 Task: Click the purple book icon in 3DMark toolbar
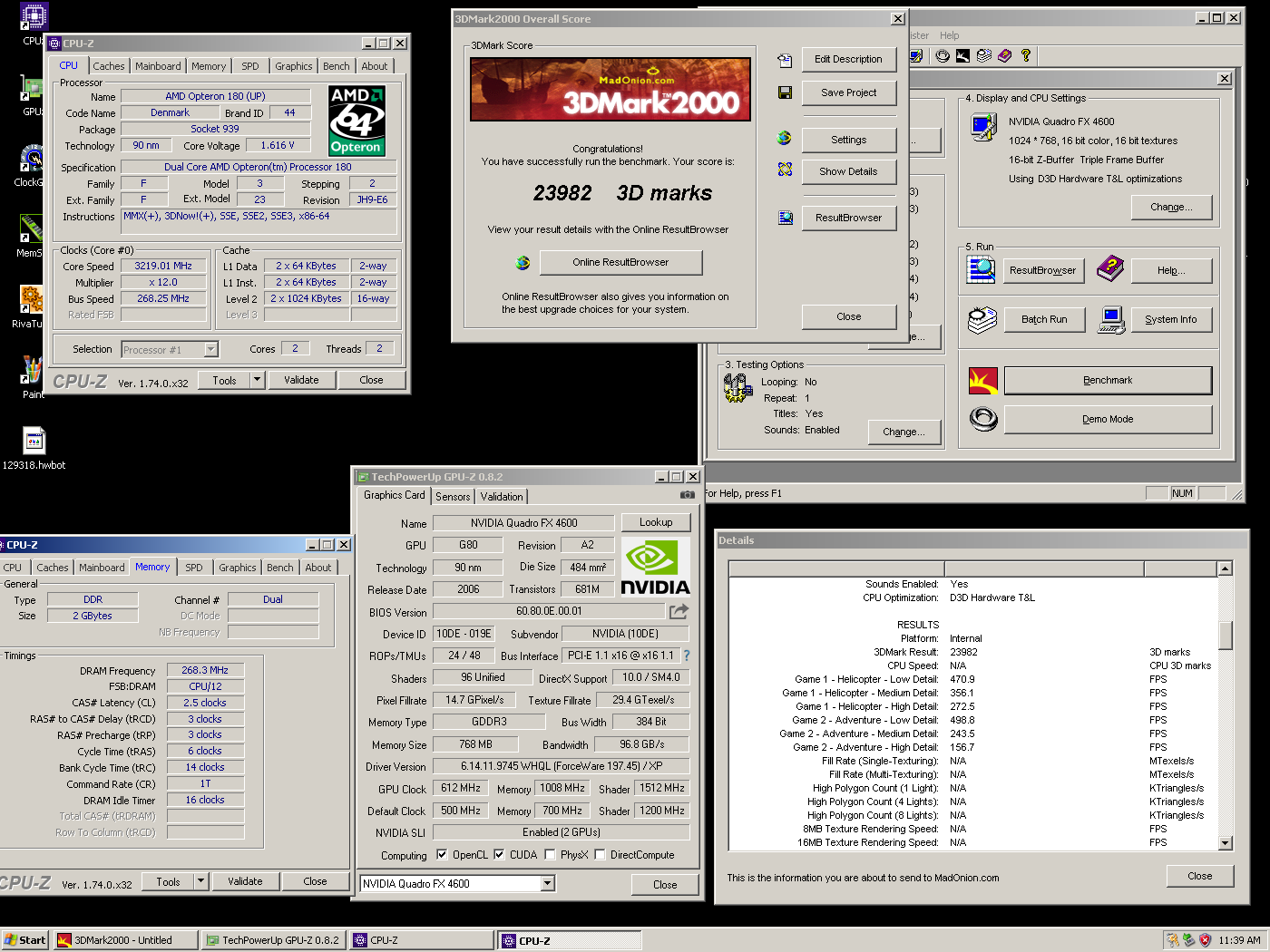point(1005,55)
